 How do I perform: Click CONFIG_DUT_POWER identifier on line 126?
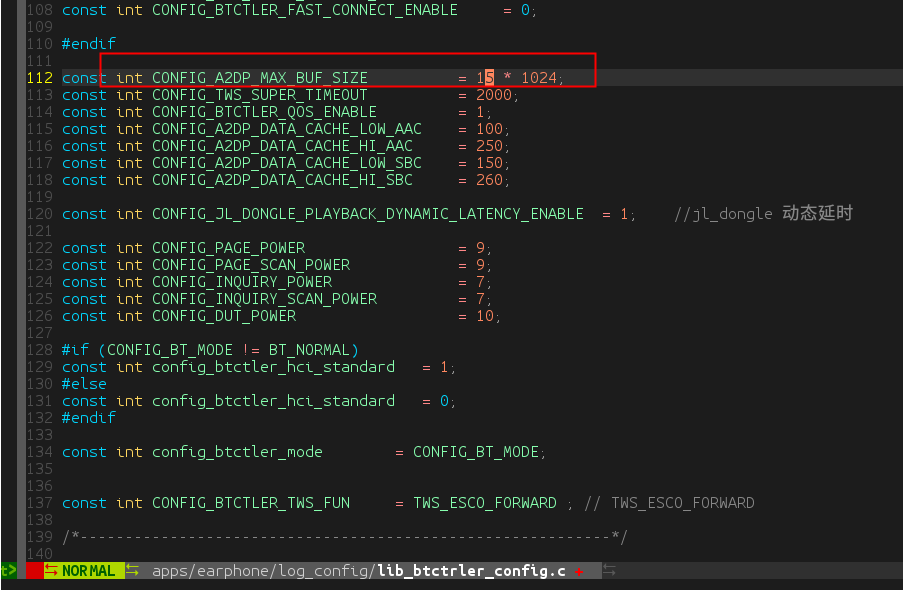coord(224,316)
